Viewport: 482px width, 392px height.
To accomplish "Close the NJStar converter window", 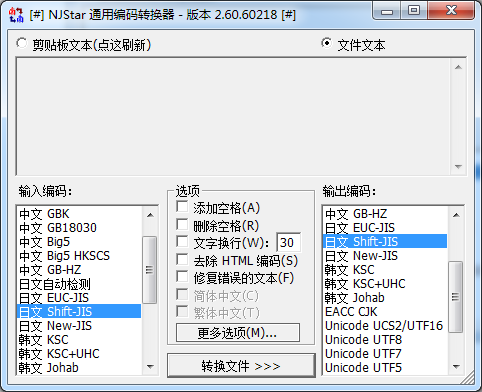I will pyautogui.click(x=451, y=10).
